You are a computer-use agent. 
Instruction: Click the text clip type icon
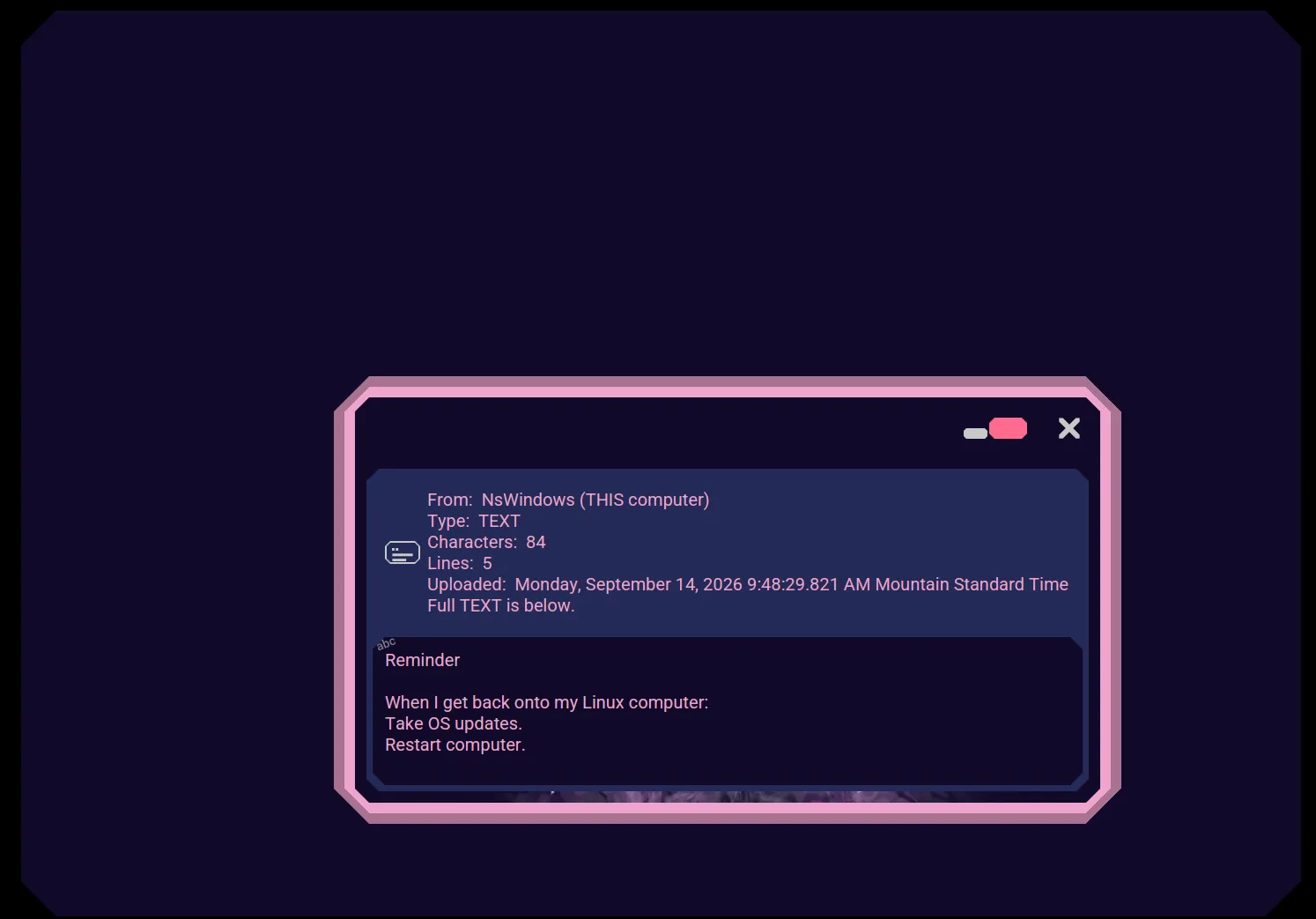[403, 552]
